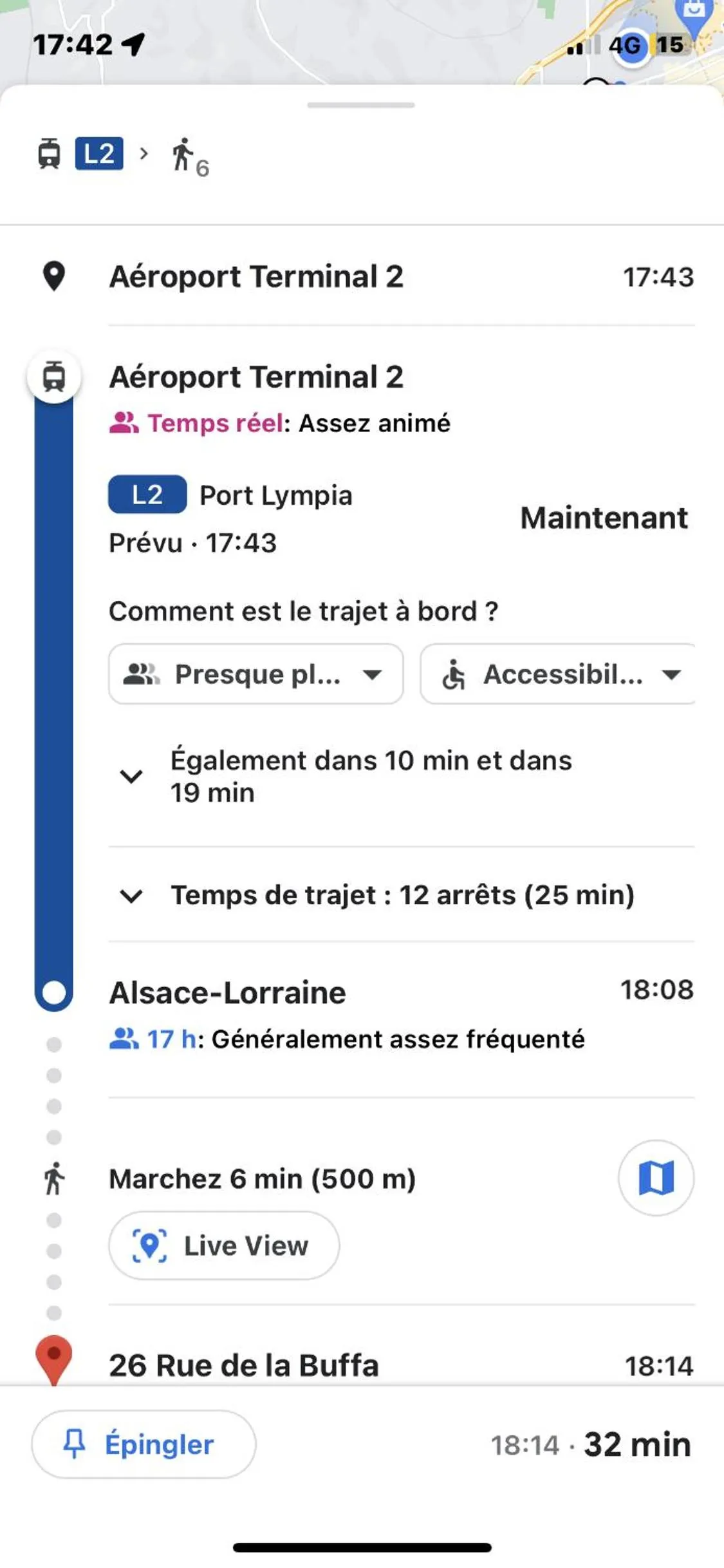Open the map preview for walking step
This screenshot has width=724, height=1568.
point(656,1178)
